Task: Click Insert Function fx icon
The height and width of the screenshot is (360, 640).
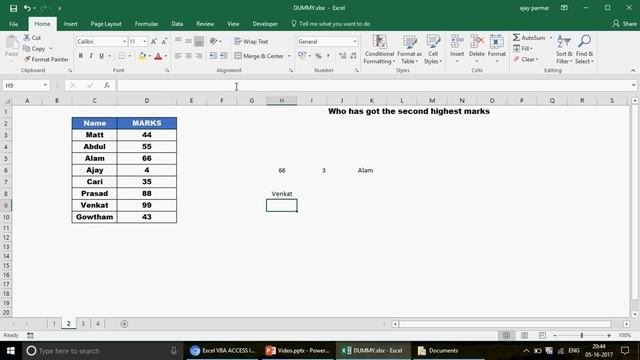Action: point(107,85)
